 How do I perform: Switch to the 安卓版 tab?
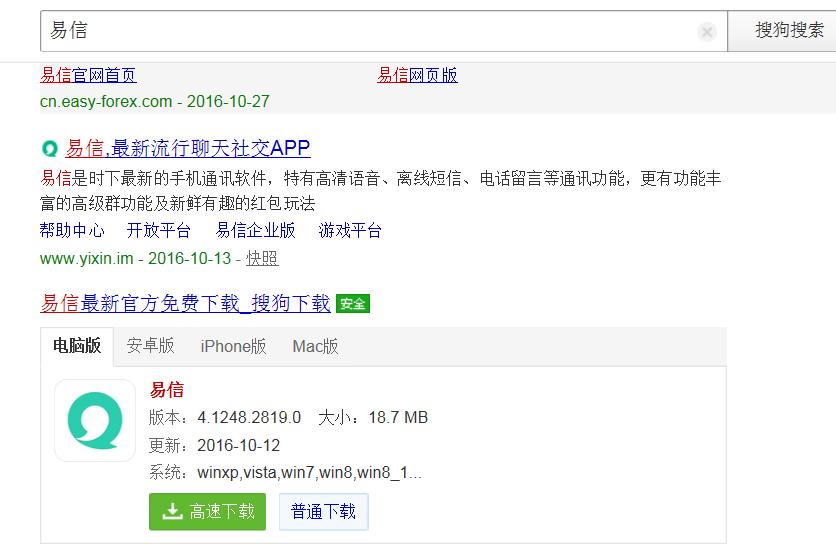[150, 346]
